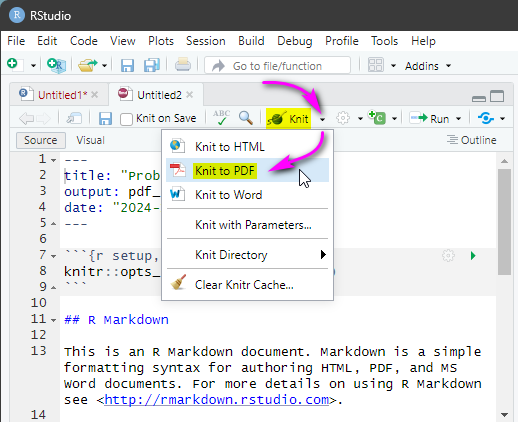Expand the gear options dropdown arrow

coord(360,119)
